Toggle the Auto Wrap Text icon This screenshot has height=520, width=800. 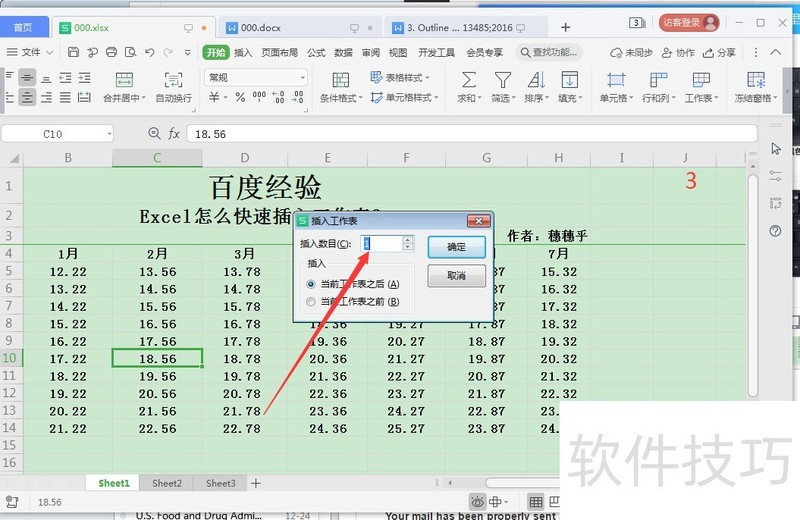click(173, 80)
